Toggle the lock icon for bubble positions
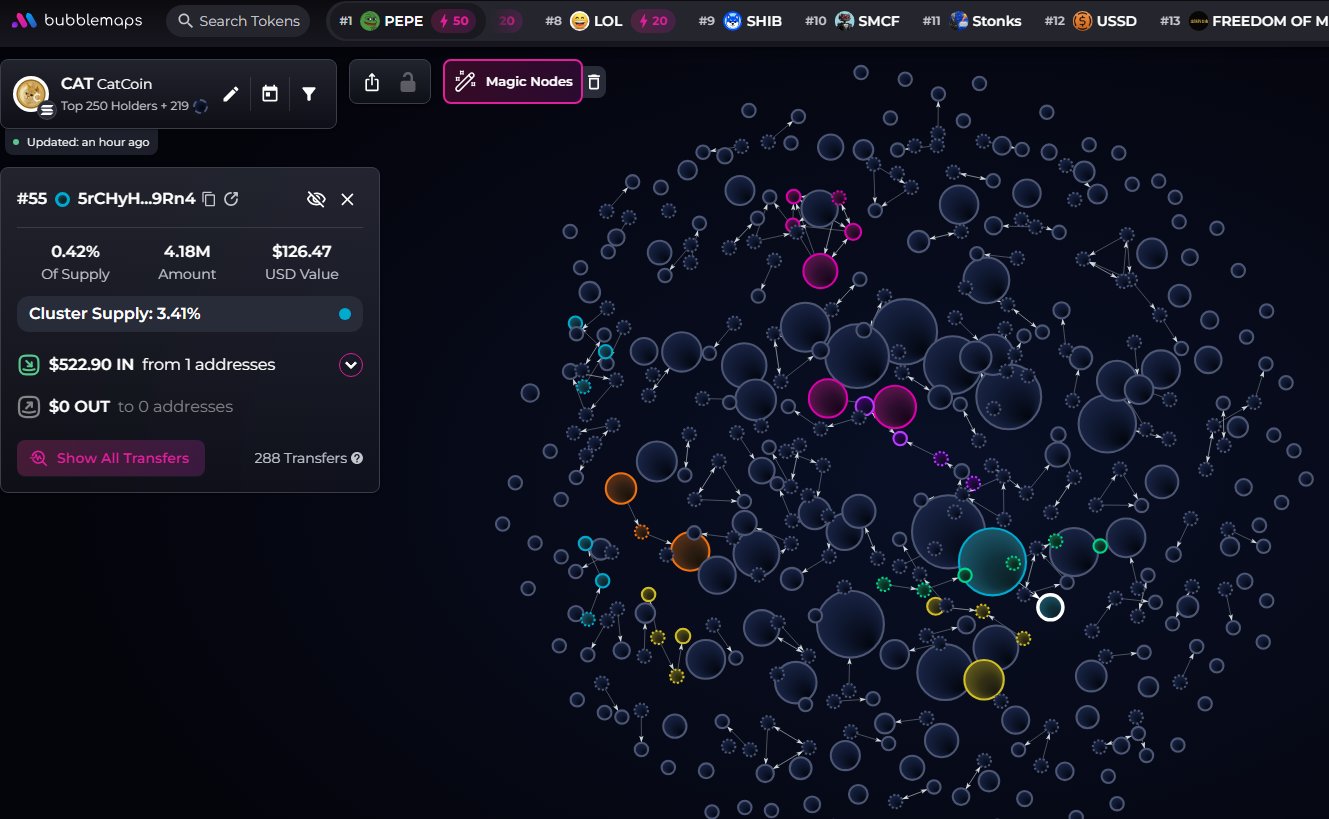 pyautogui.click(x=408, y=82)
